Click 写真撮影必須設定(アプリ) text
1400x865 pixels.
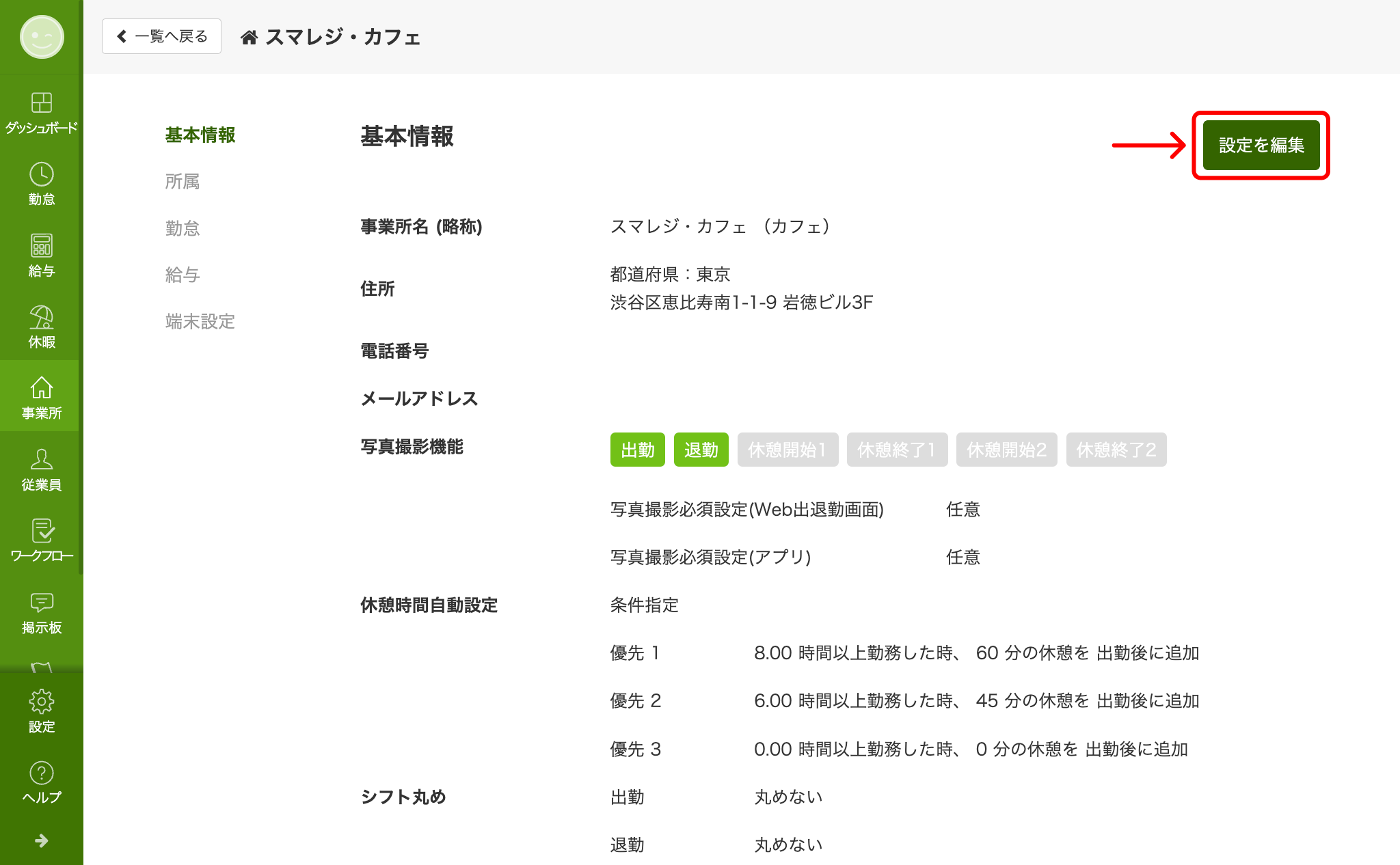click(711, 557)
